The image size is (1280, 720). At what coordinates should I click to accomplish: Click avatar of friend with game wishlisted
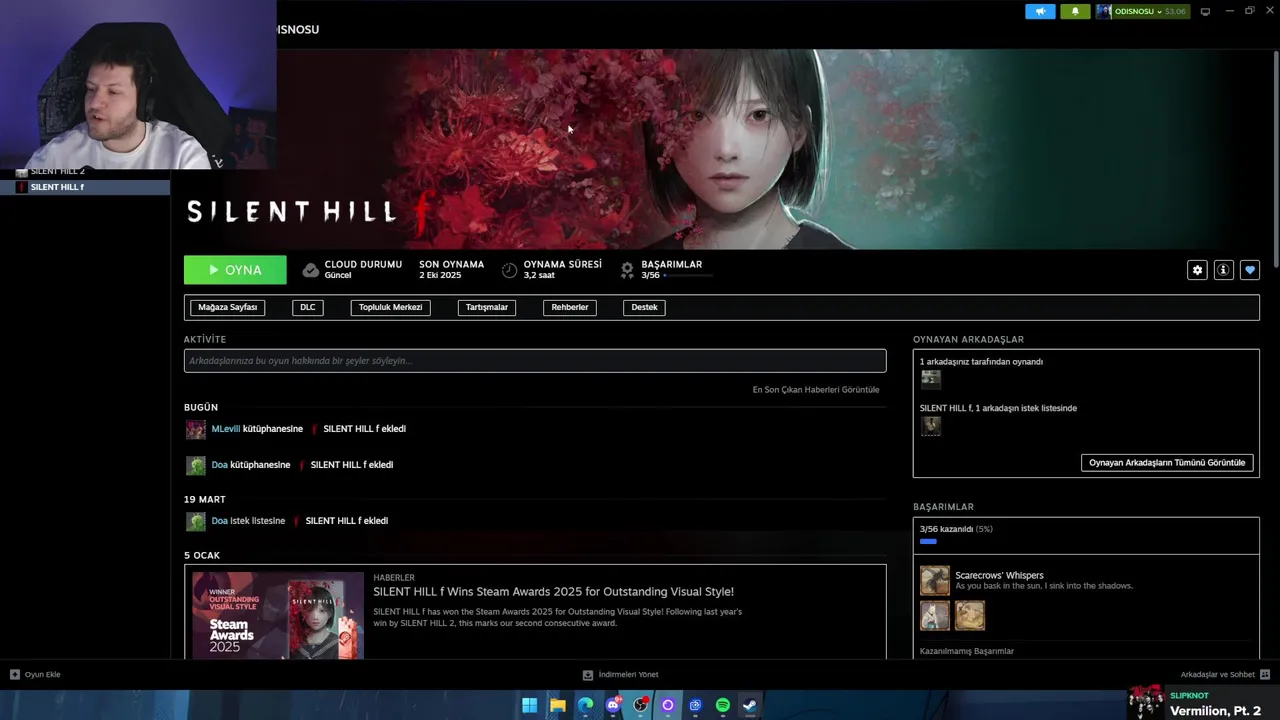(931, 426)
